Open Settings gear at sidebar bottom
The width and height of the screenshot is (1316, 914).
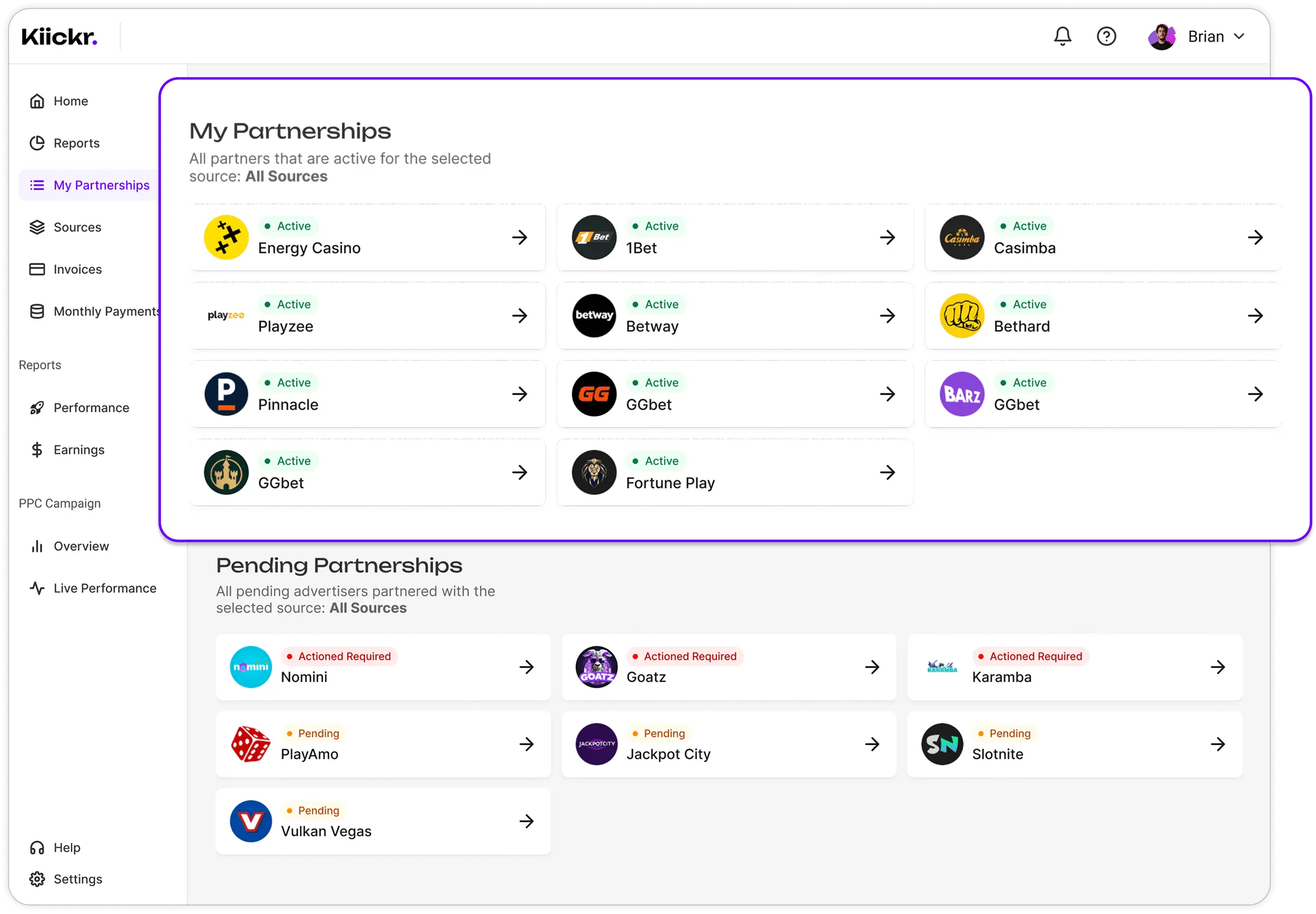[37, 879]
